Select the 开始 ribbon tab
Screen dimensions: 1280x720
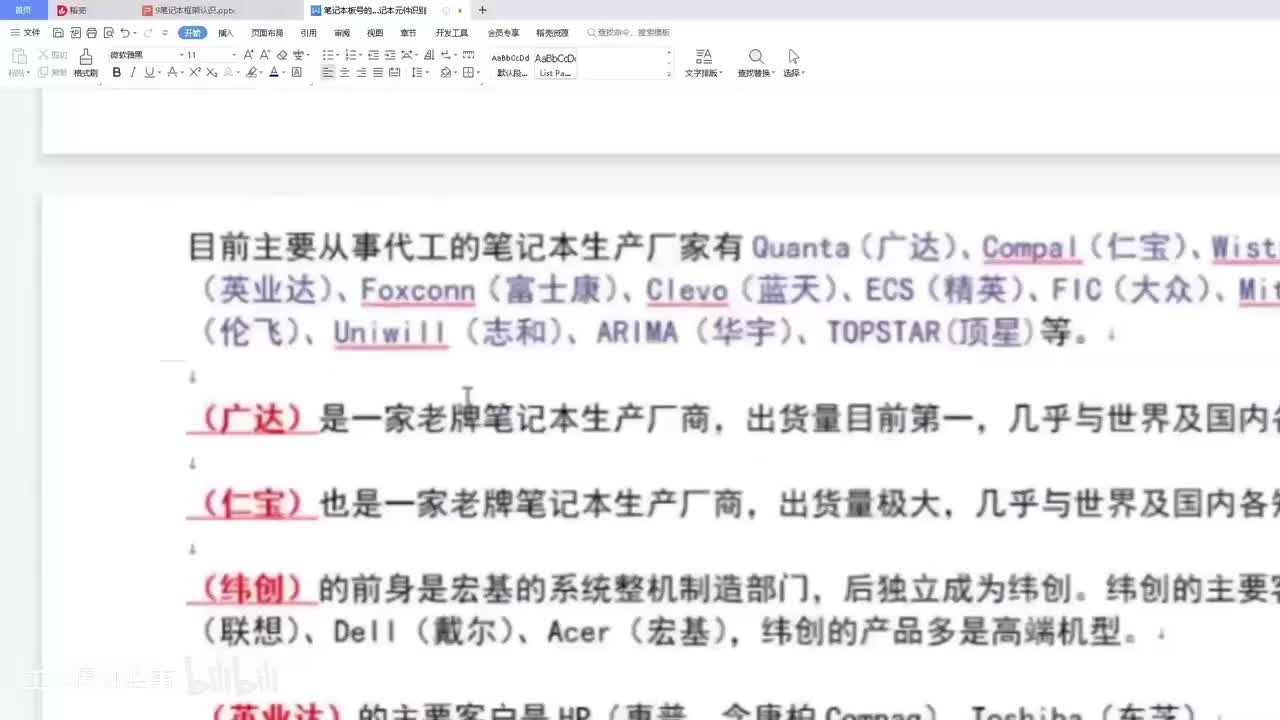[192, 33]
